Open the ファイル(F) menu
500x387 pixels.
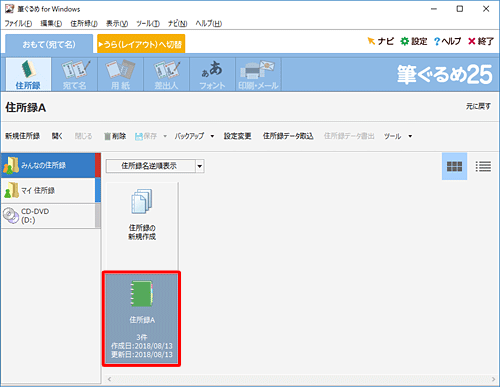click(18, 23)
